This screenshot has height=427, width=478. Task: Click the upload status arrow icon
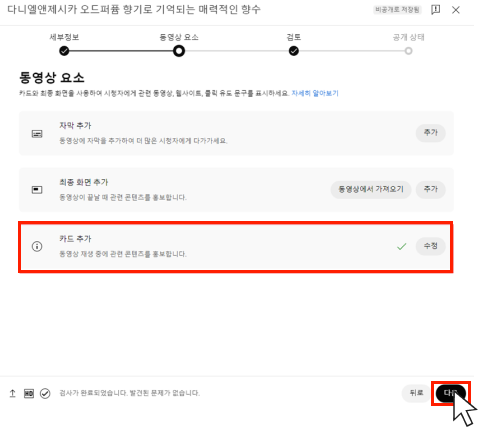point(12,393)
